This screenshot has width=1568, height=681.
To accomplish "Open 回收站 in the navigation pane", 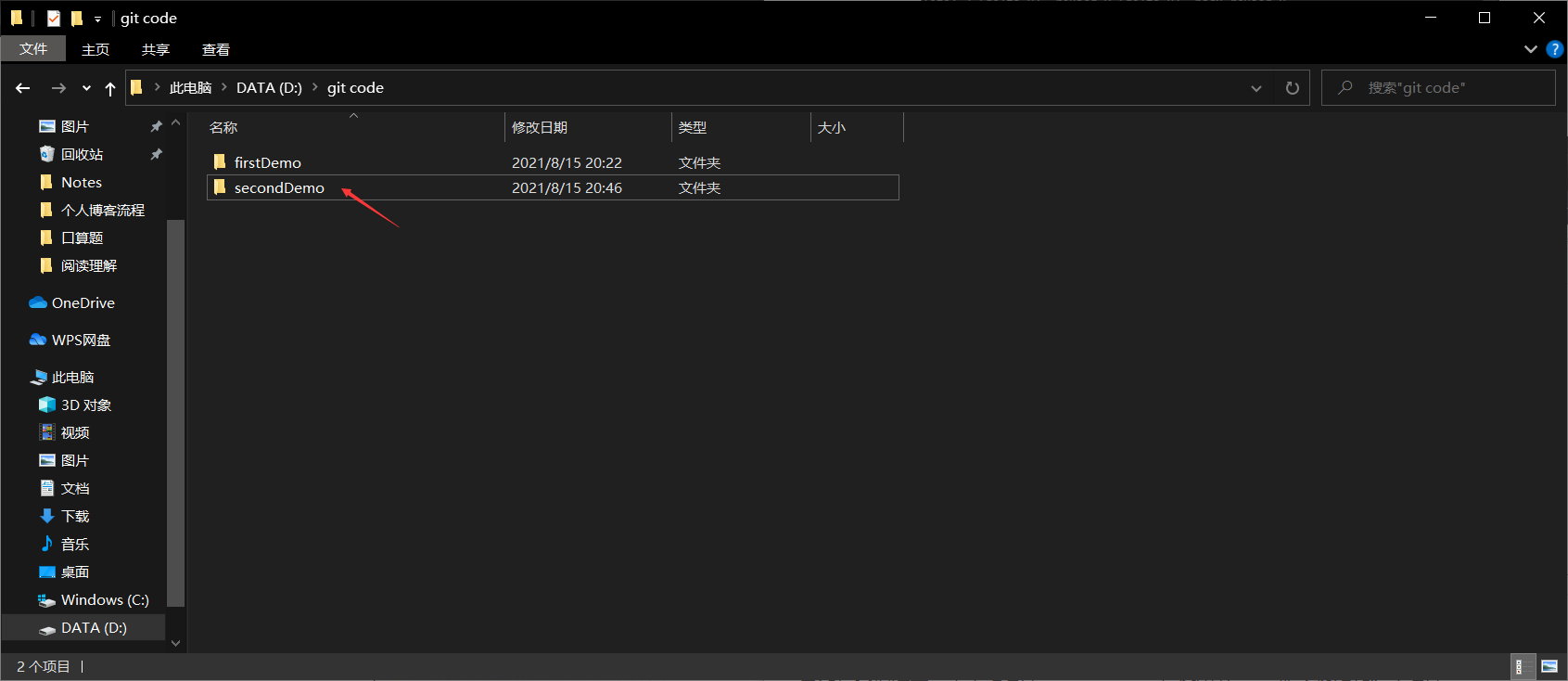I will click(x=83, y=154).
